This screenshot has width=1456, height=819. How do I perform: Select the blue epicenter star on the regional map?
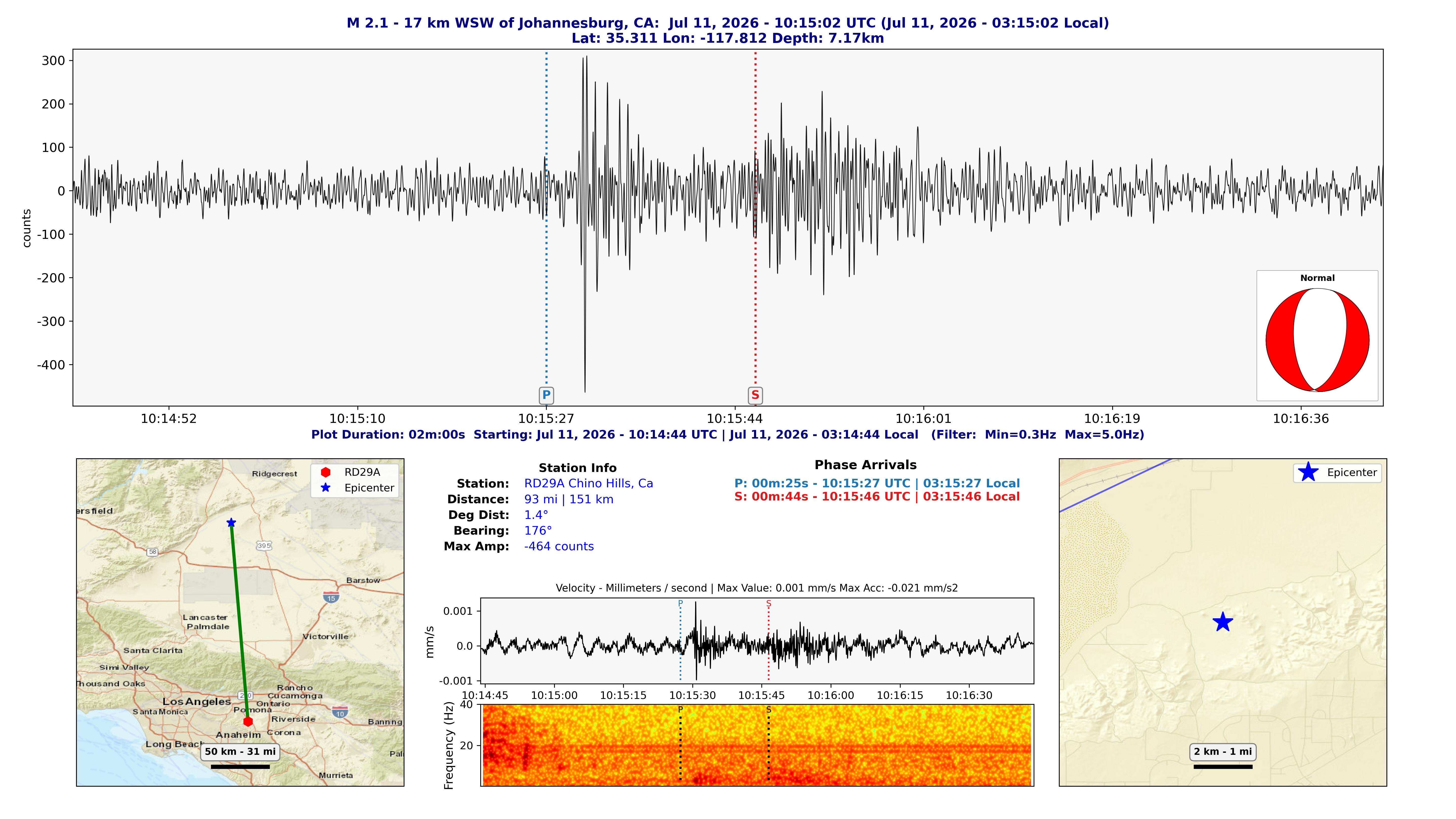(x=231, y=523)
